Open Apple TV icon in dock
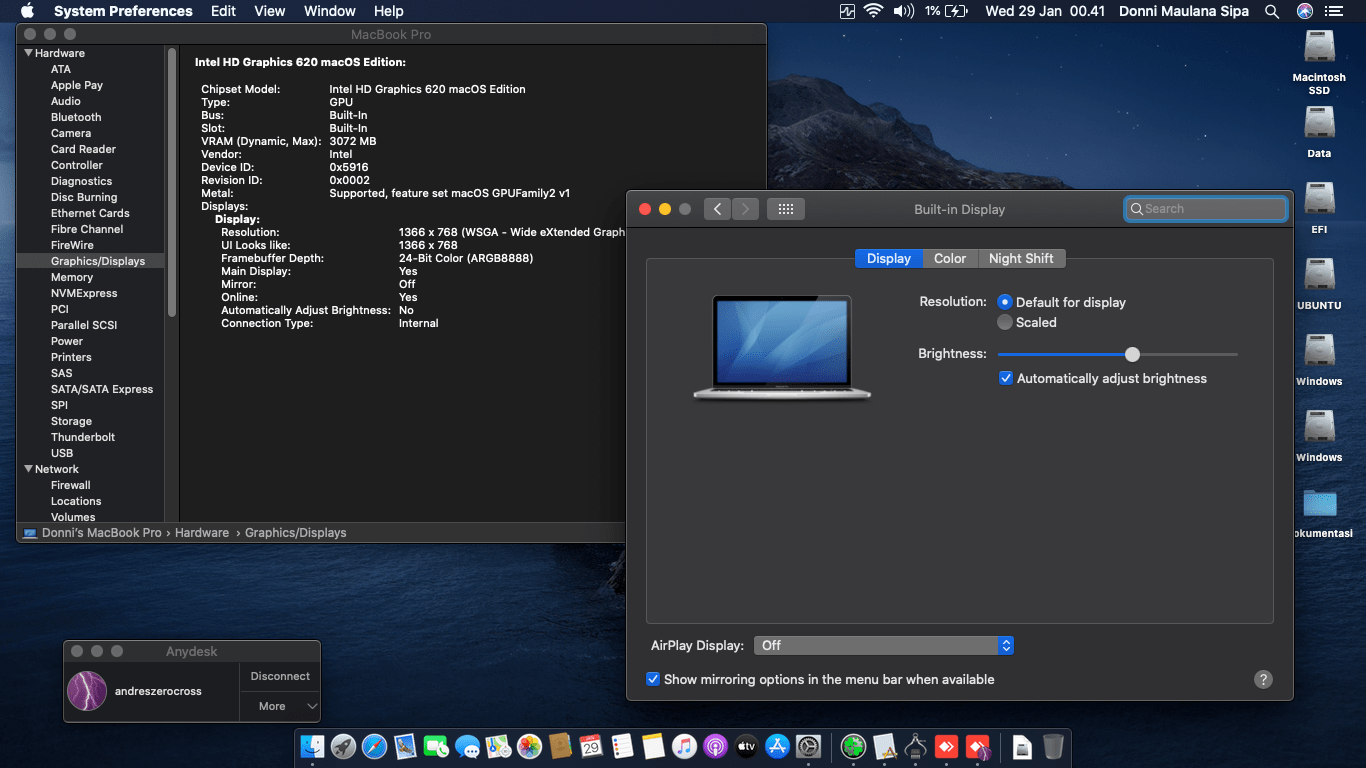1366x768 pixels. coord(746,746)
